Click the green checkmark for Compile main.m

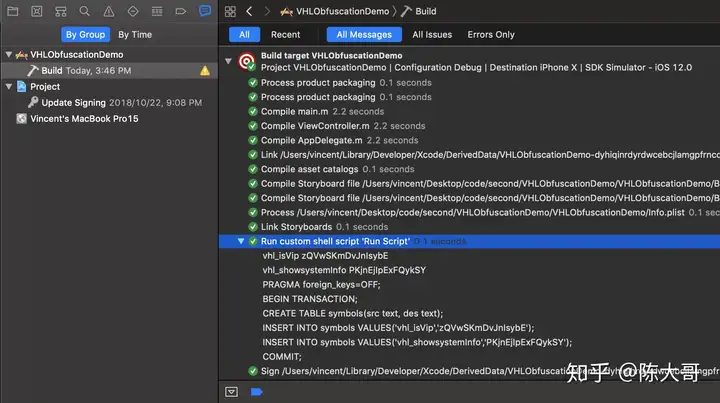253,112
